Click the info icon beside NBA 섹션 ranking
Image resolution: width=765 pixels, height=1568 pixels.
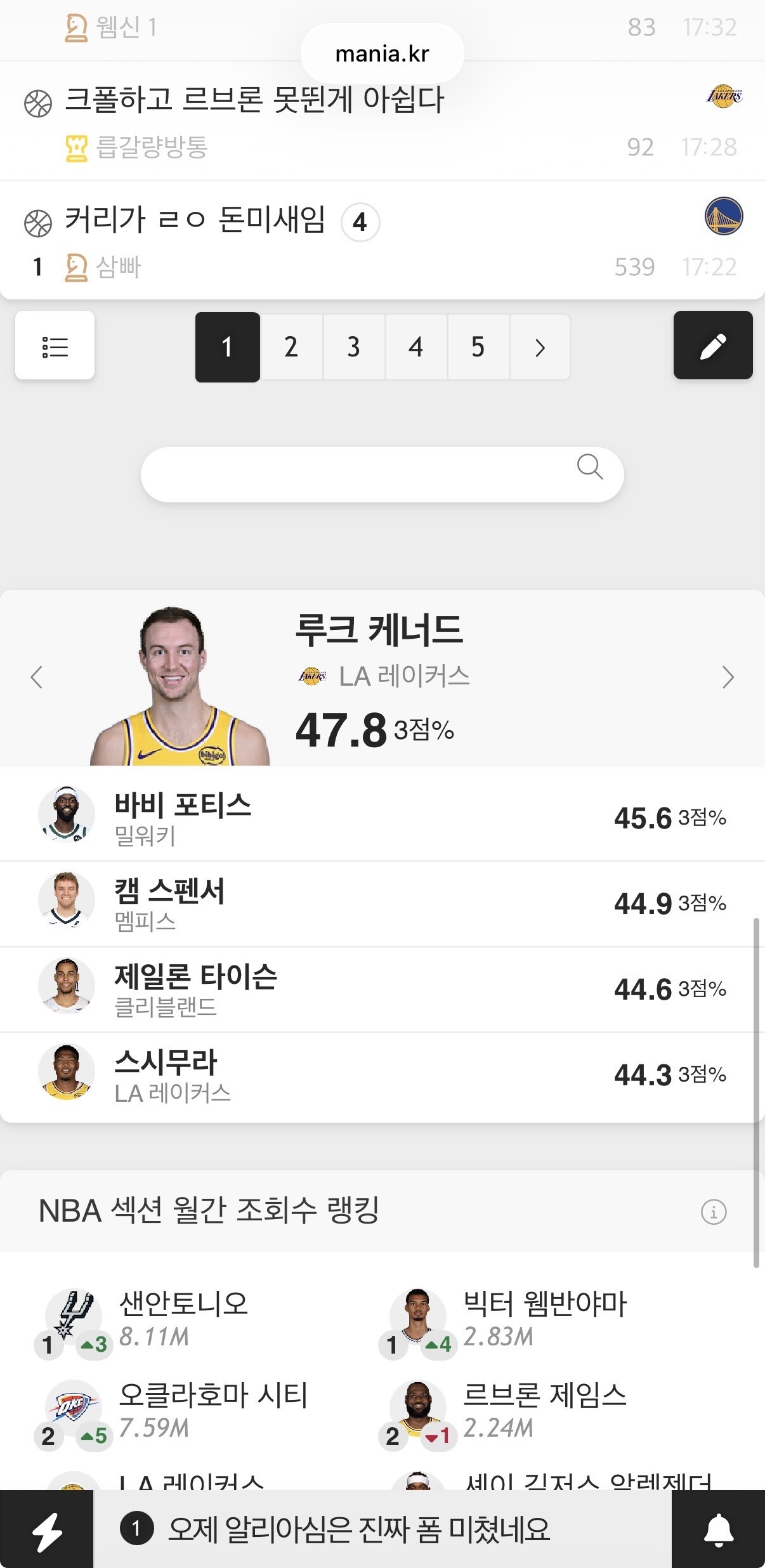[714, 1212]
